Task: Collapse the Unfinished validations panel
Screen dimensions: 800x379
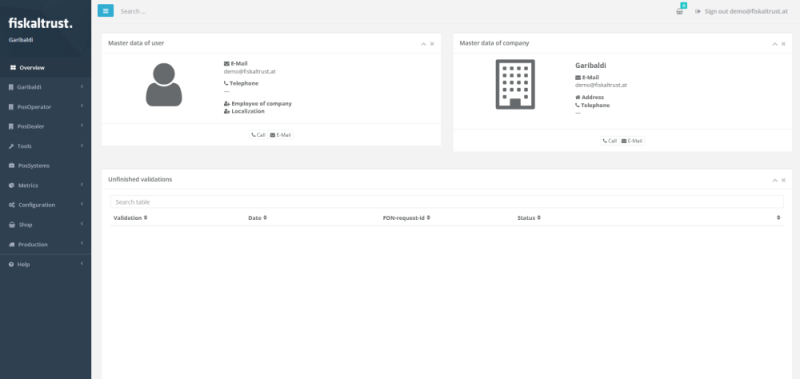Action: pos(775,180)
